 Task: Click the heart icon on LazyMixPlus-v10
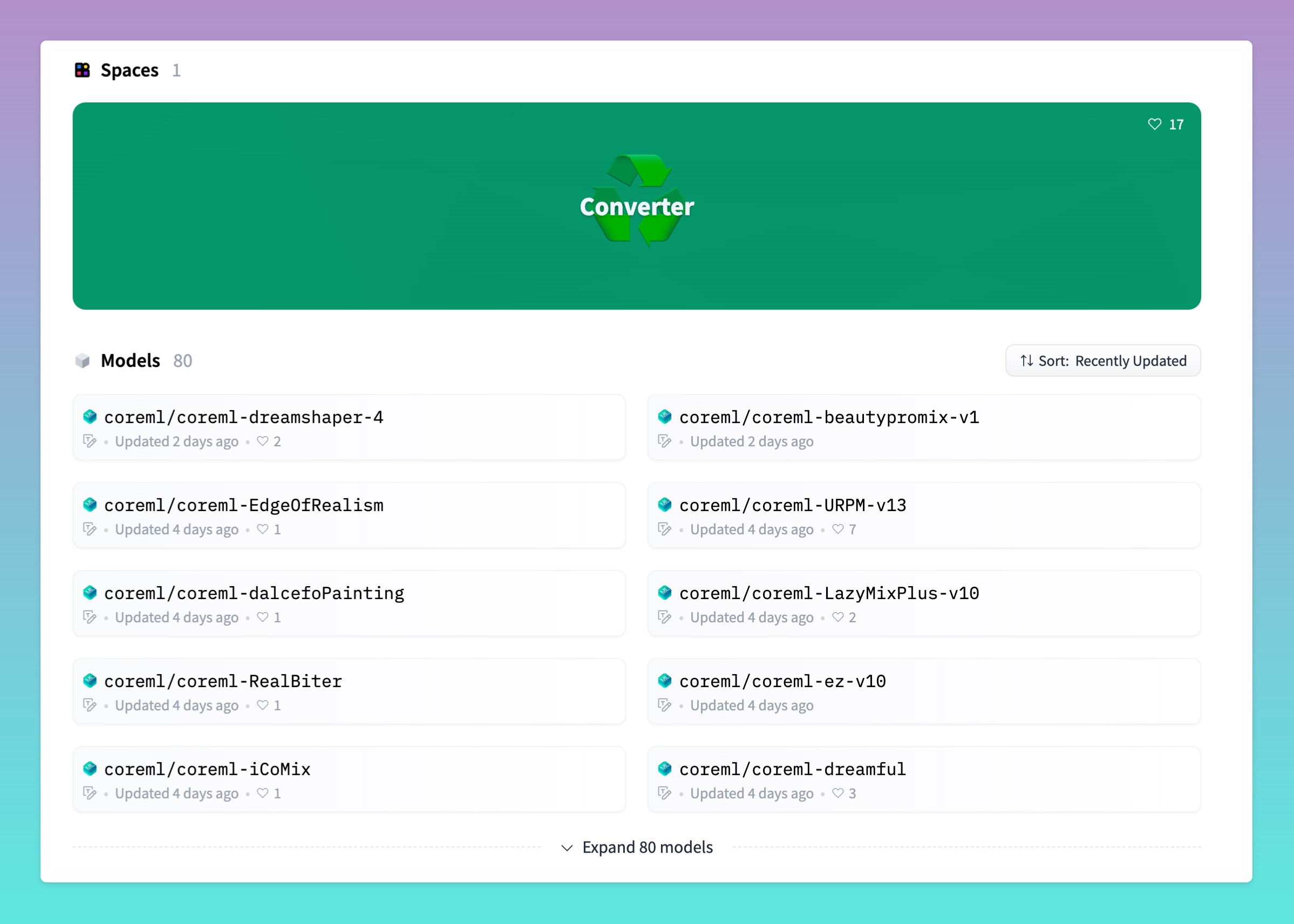(838, 617)
